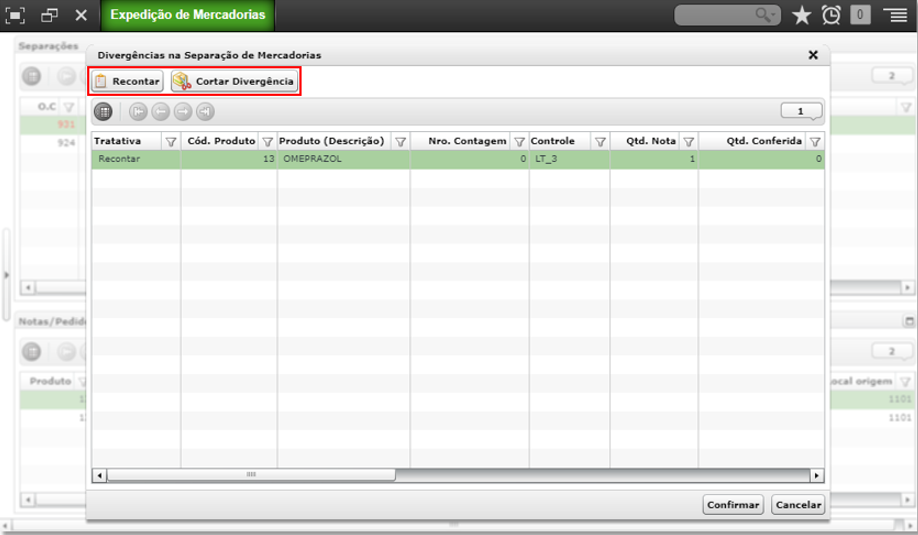918x535 pixels.
Task: Go to next record arrow icon
Action: click(x=183, y=112)
